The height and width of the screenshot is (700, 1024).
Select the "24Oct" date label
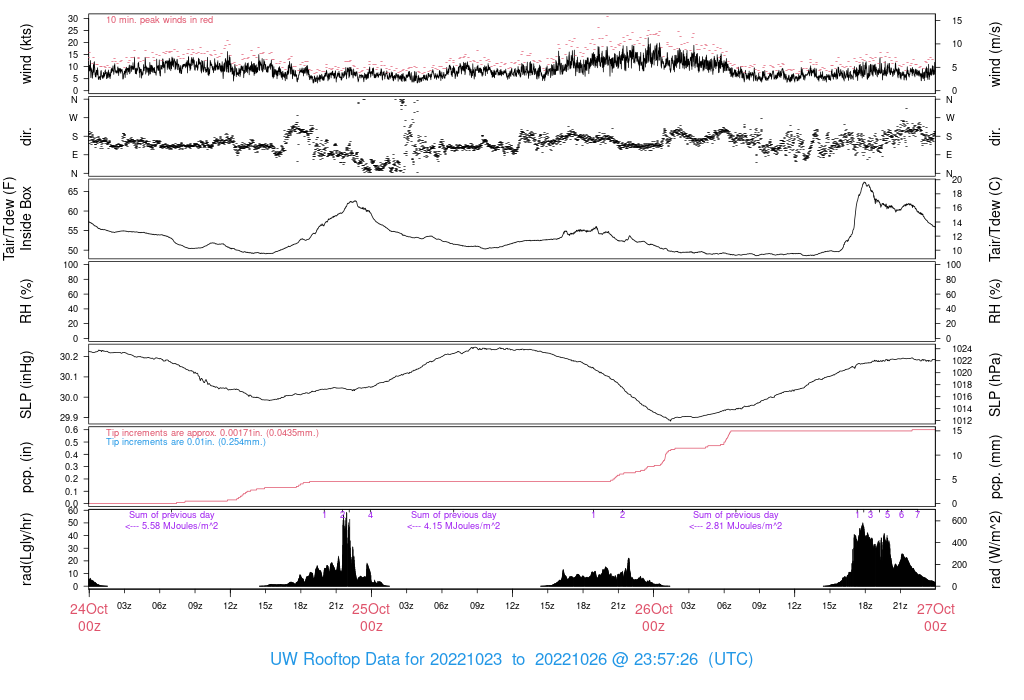(x=89, y=609)
